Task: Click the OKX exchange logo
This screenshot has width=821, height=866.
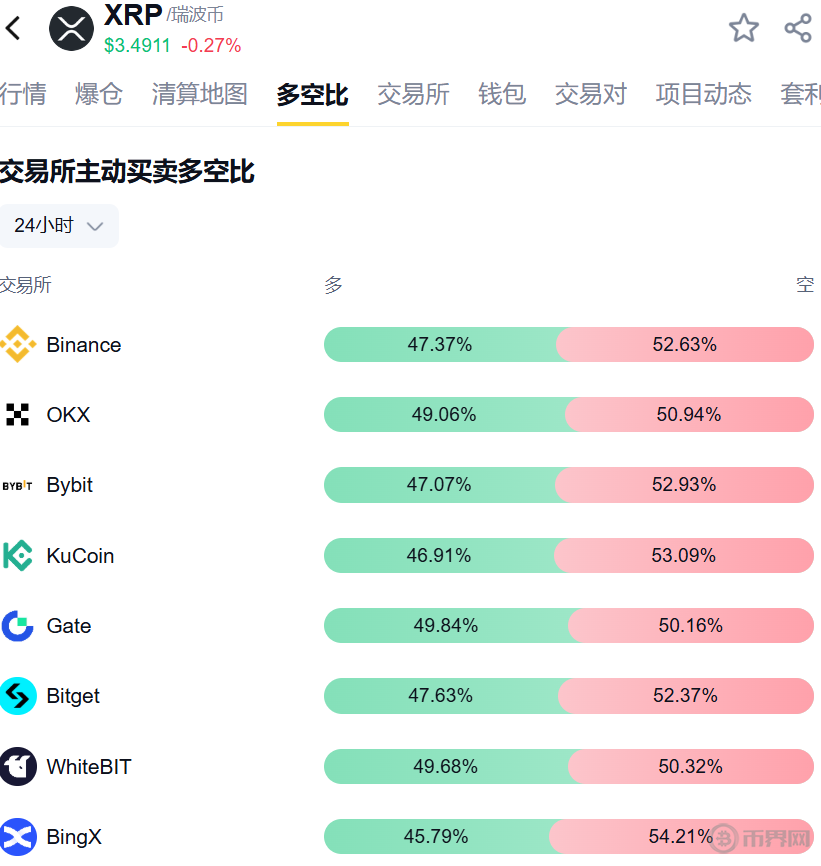Action: 18,415
